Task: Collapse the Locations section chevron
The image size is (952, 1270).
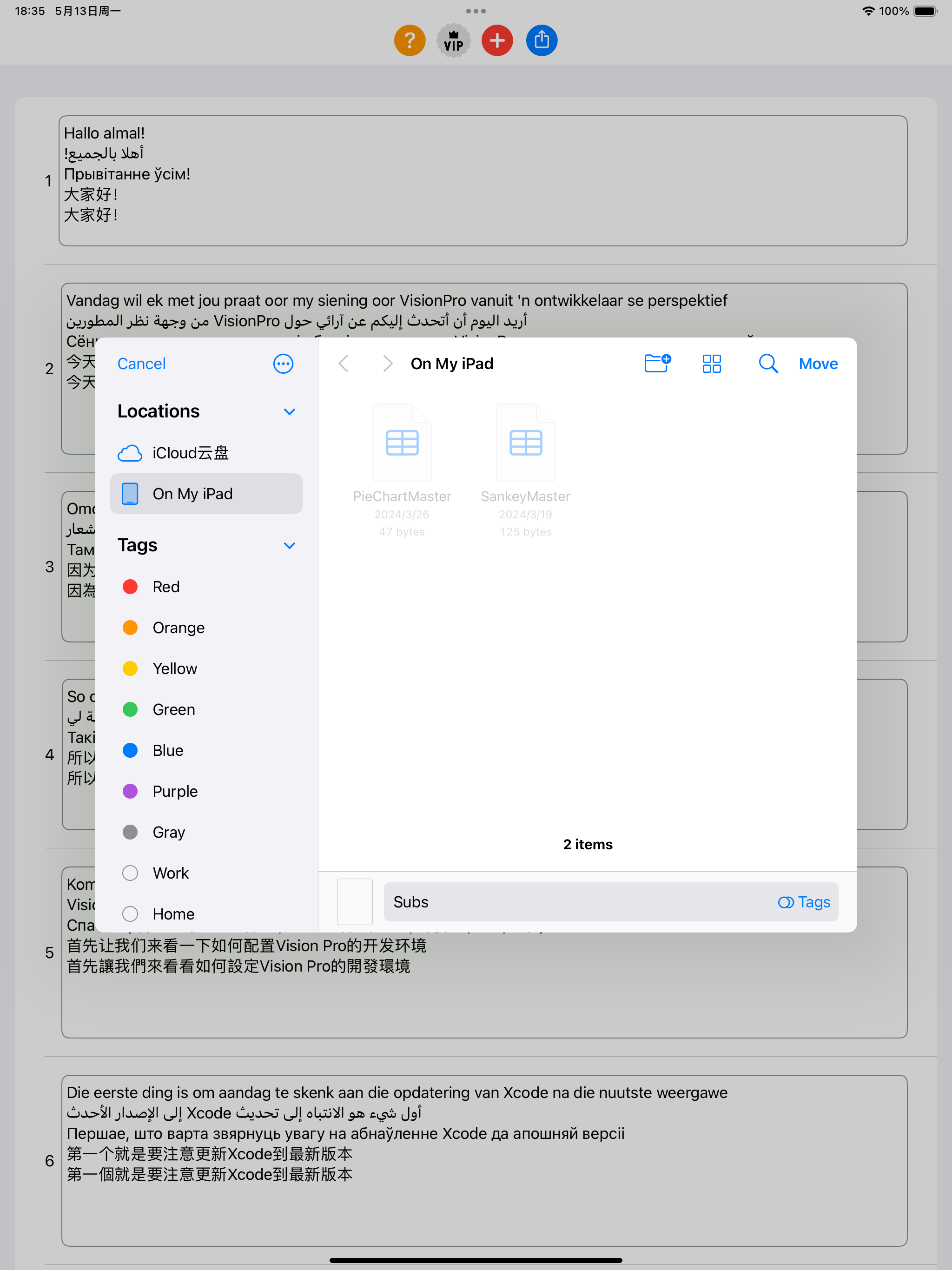Action: pyautogui.click(x=290, y=412)
